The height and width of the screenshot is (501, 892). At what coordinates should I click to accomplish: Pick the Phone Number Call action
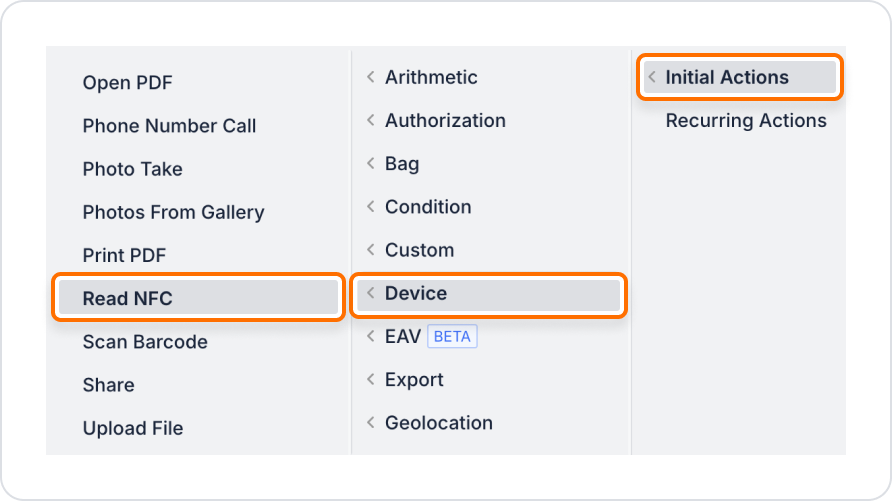[x=169, y=126]
